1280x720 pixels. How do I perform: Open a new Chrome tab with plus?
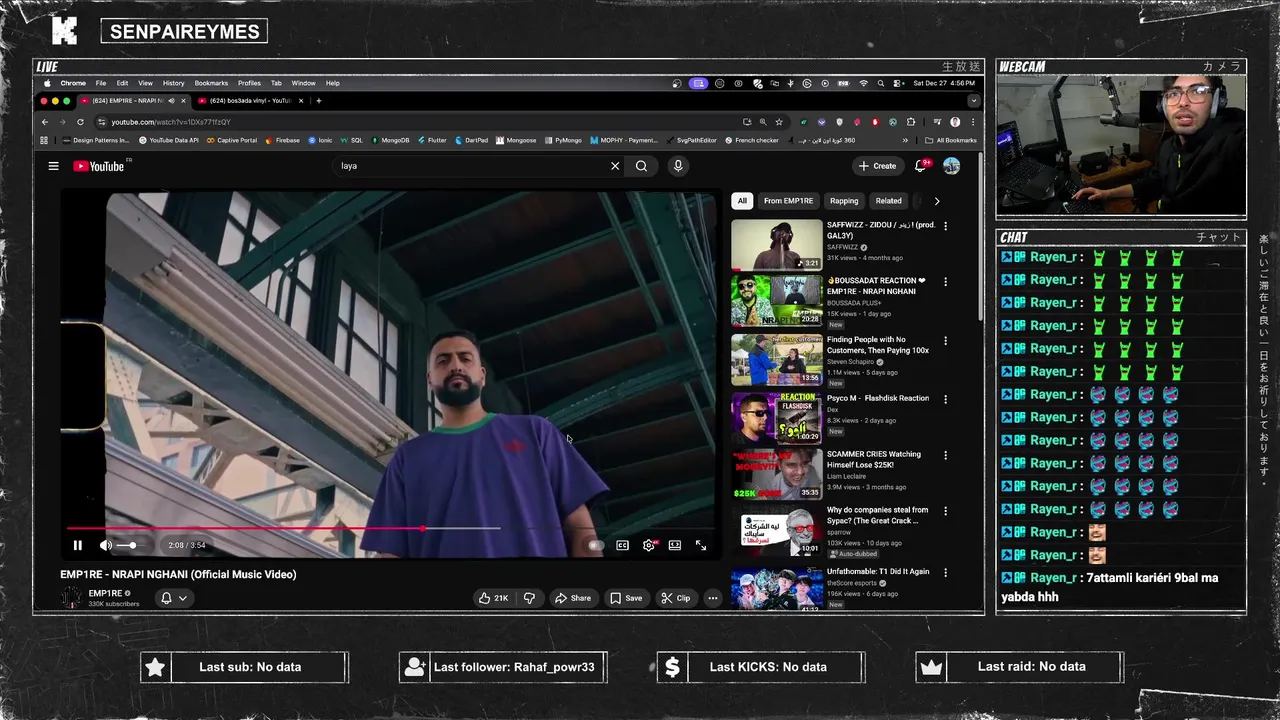pyautogui.click(x=319, y=101)
